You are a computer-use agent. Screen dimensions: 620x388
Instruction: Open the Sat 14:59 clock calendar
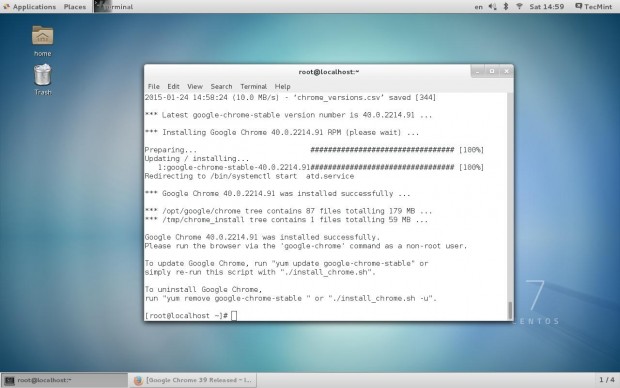[546, 7]
